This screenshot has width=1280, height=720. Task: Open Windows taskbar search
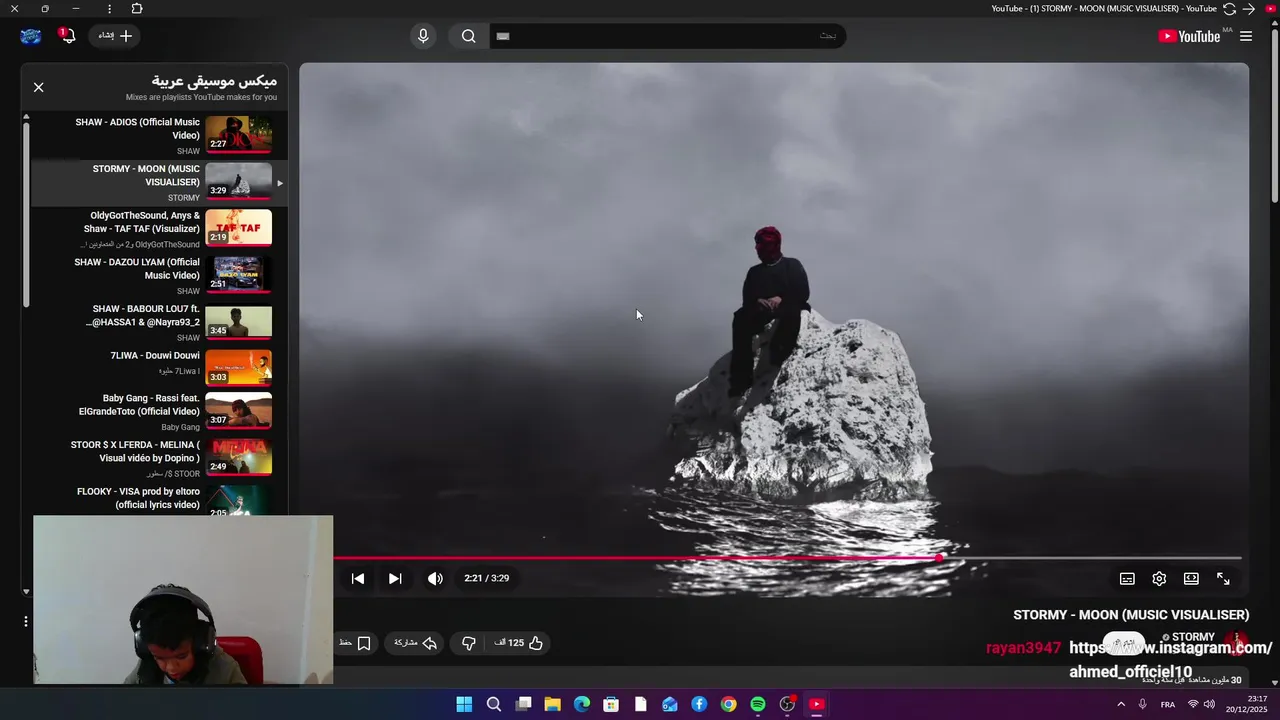tap(494, 704)
